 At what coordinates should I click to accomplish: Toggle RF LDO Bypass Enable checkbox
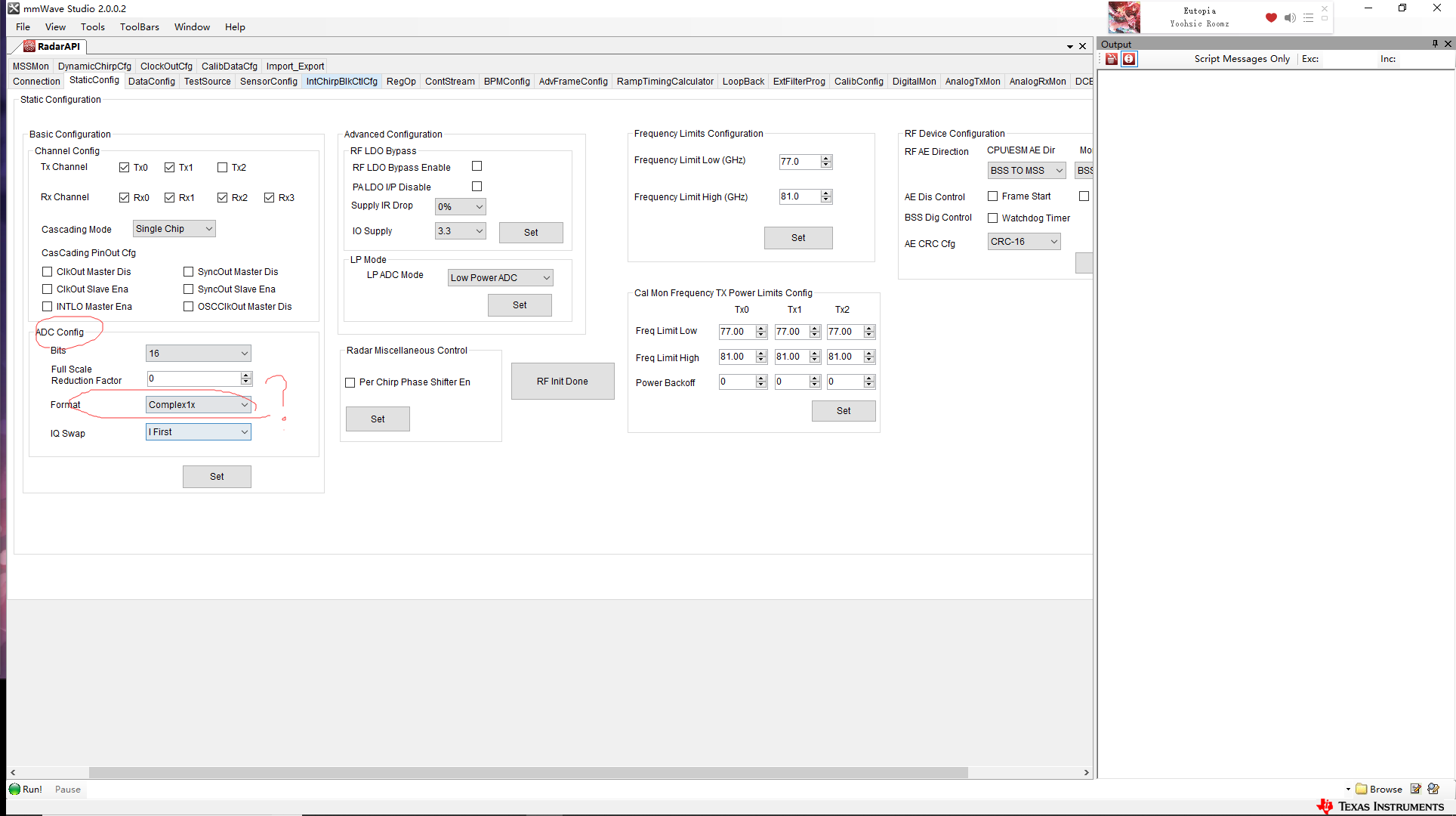(x=477, y=166)
